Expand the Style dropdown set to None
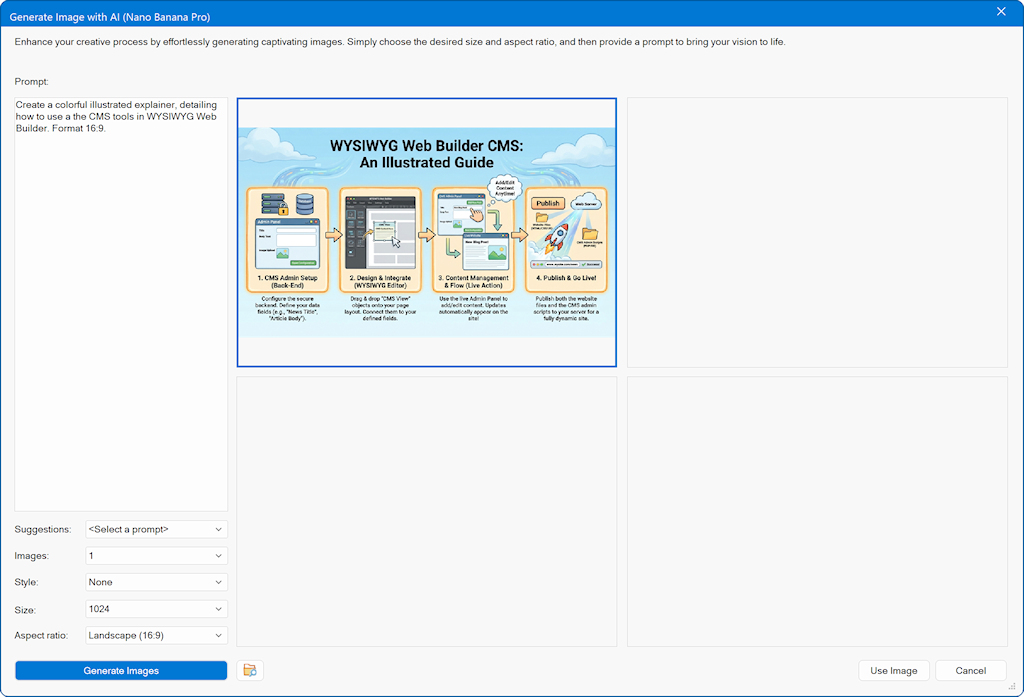1024x697 pixels. [x=156, y=582]
